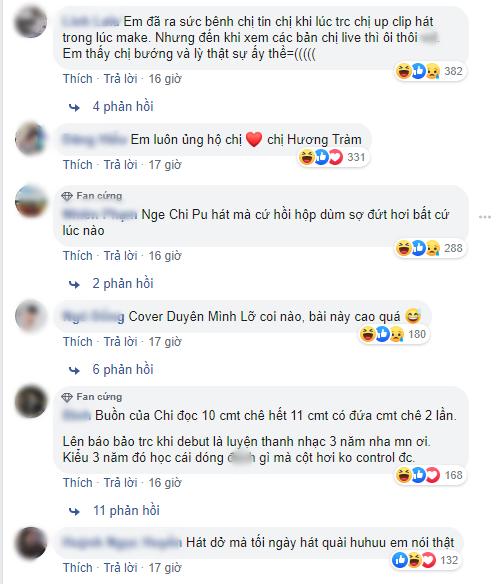
Task: Open reactions on the 382-reaction comment
Action: (x=430, y=71)
